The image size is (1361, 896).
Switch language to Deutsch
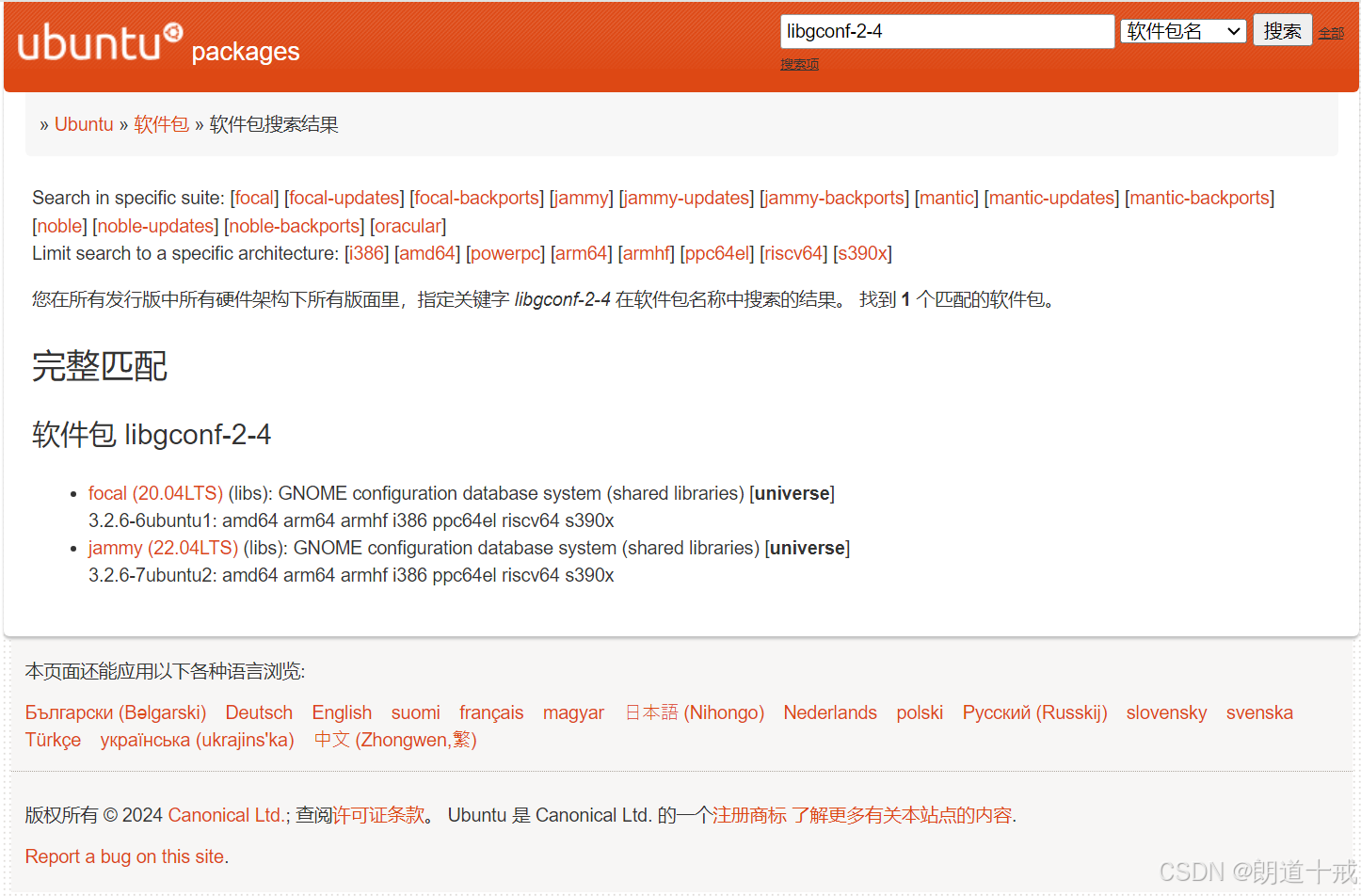pos(259,712)
